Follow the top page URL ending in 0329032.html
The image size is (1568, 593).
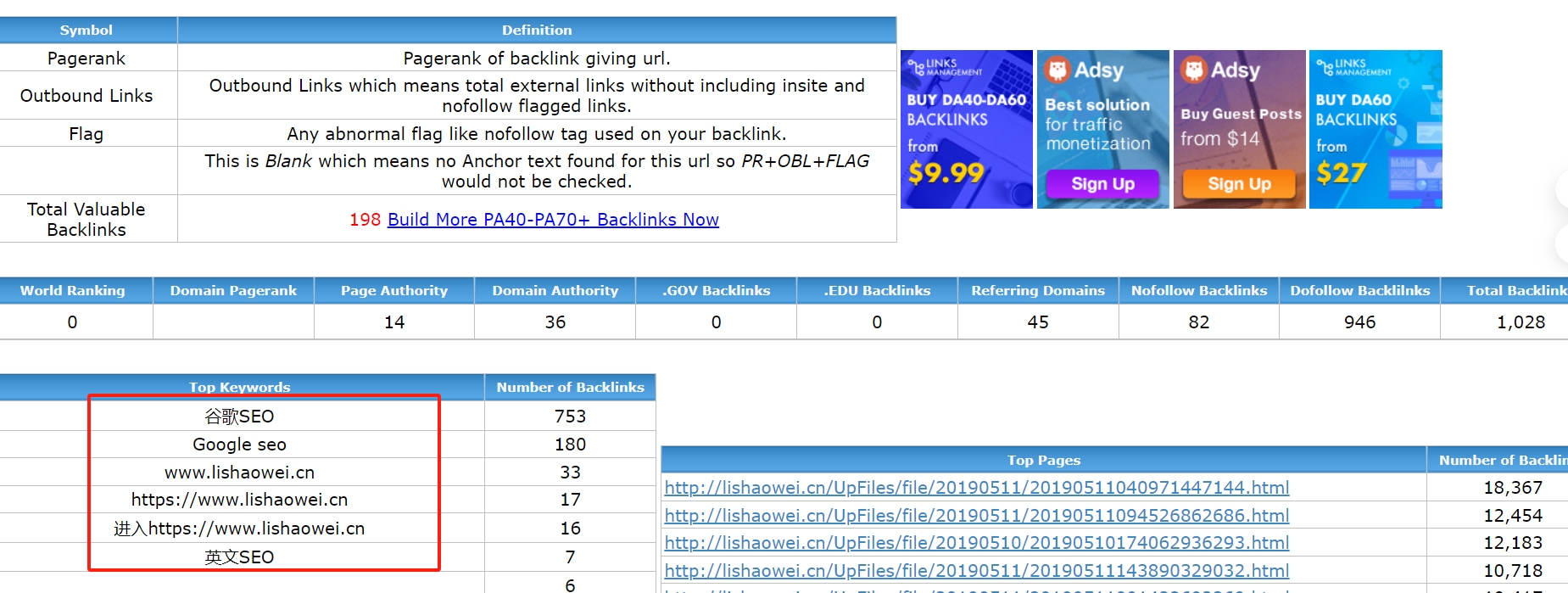976,571
